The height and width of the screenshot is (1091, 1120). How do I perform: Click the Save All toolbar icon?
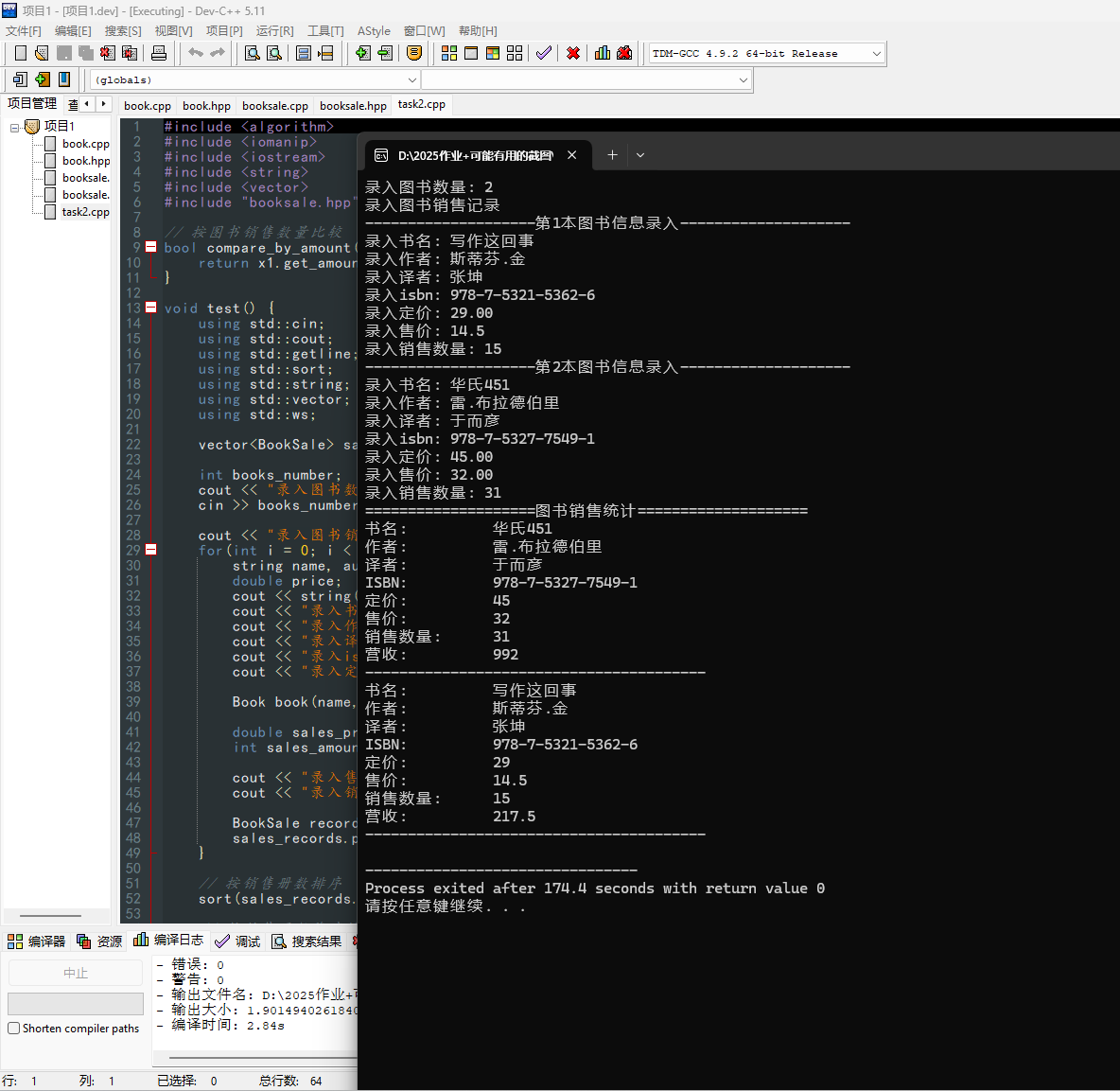[x=86, y=53]
